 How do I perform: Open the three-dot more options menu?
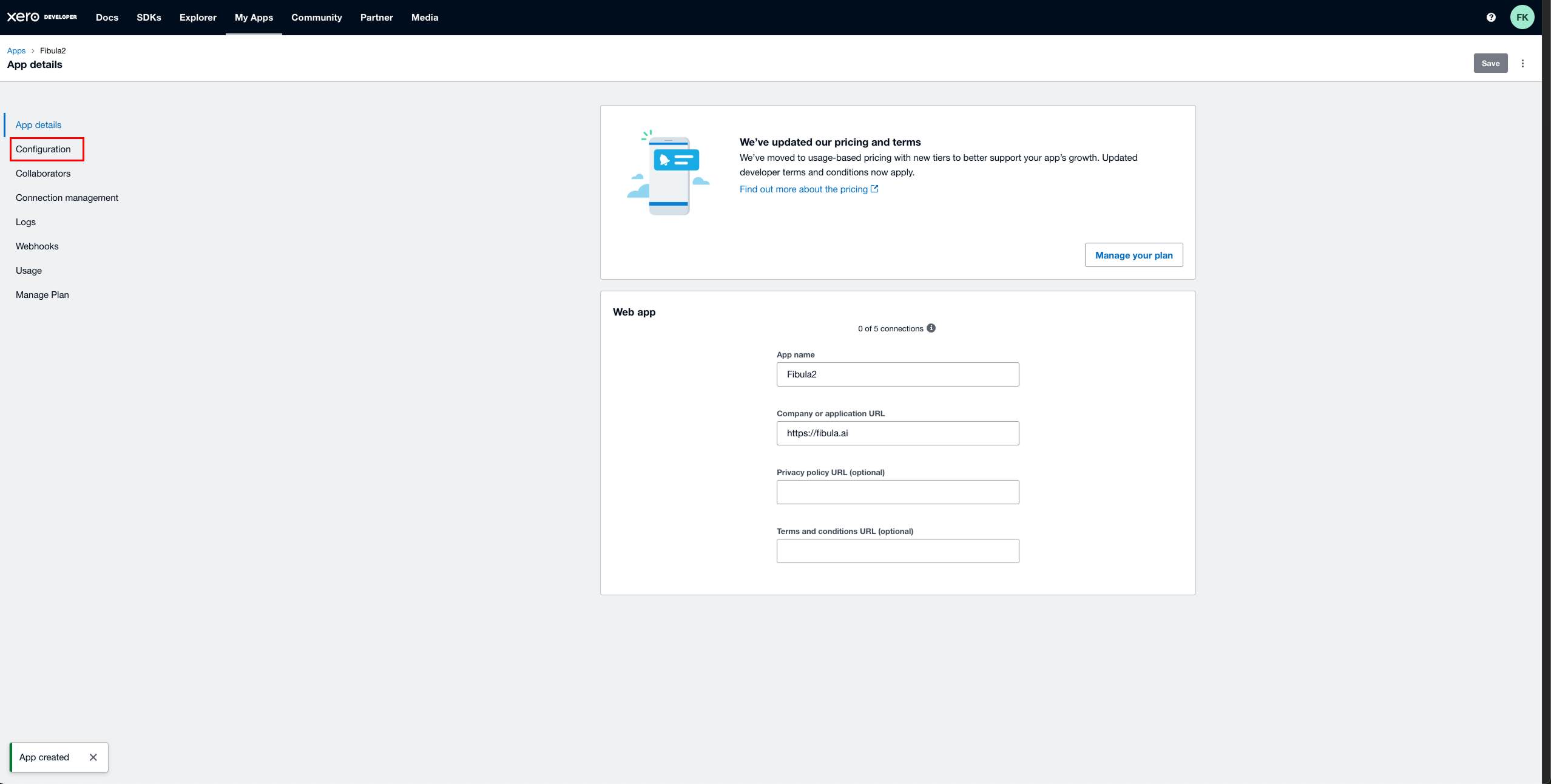click(x=1522, y=63)
